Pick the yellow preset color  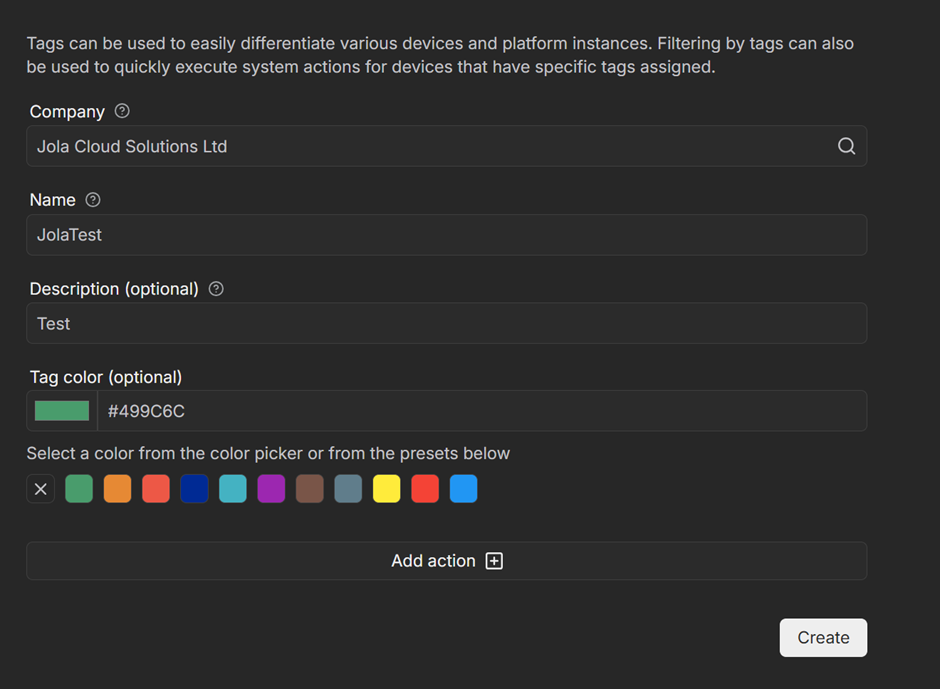click(387, 489)
